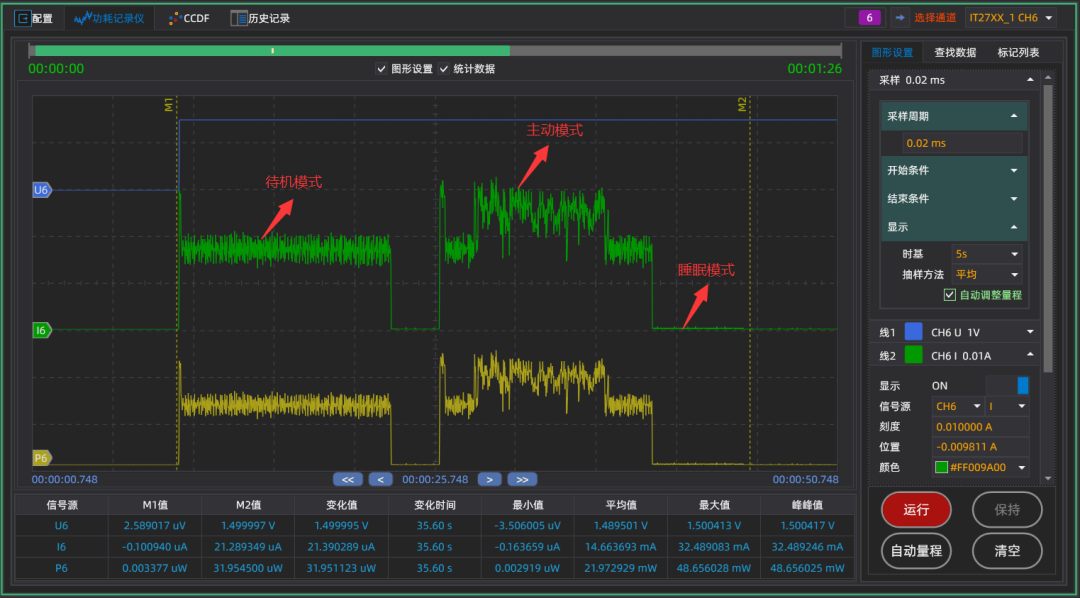Image resolution: width=1080 pixels, height=598 pixels.
Task: Select the P6 power channel marker
Action: [42, 458]
